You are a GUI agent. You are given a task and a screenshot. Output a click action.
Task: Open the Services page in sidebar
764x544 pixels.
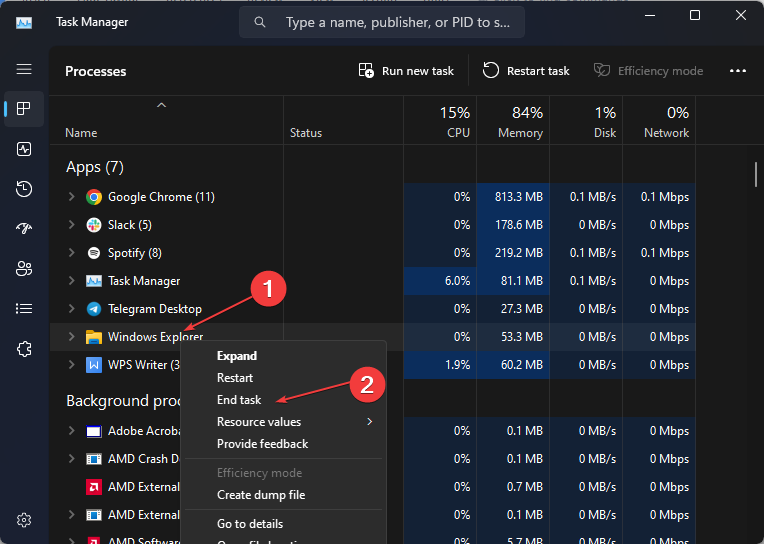(x=24, y=349)
